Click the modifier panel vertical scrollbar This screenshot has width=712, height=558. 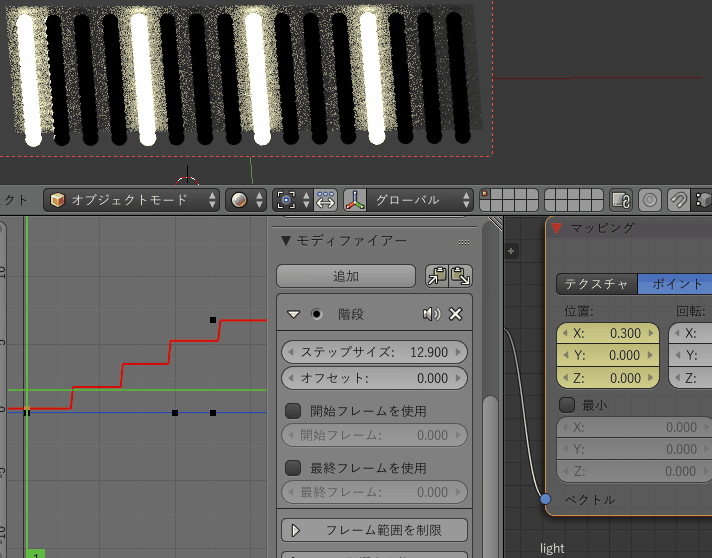click(490, 477)
